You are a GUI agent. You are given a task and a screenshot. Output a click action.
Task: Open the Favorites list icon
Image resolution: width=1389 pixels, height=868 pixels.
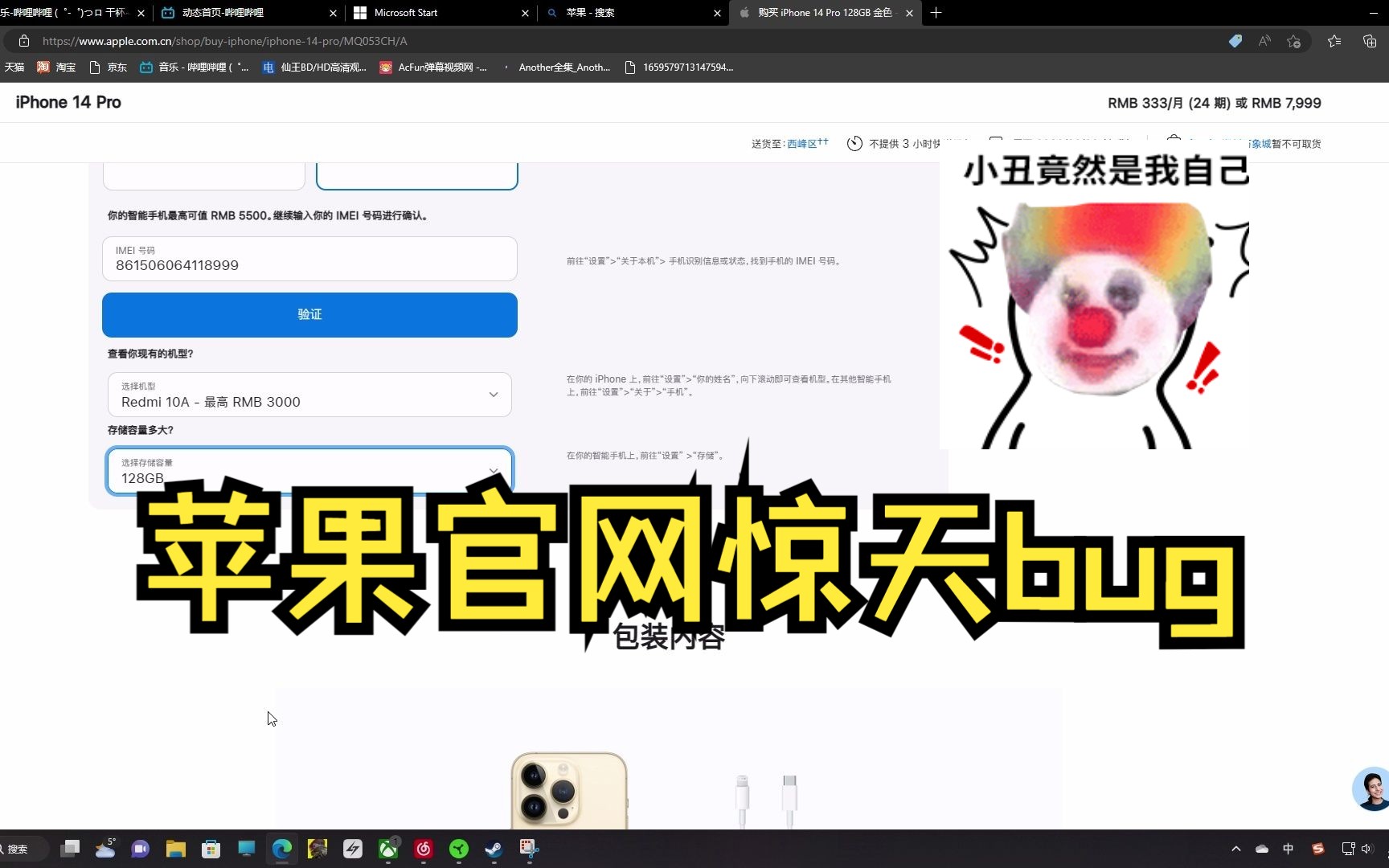tap(1334, 41)
